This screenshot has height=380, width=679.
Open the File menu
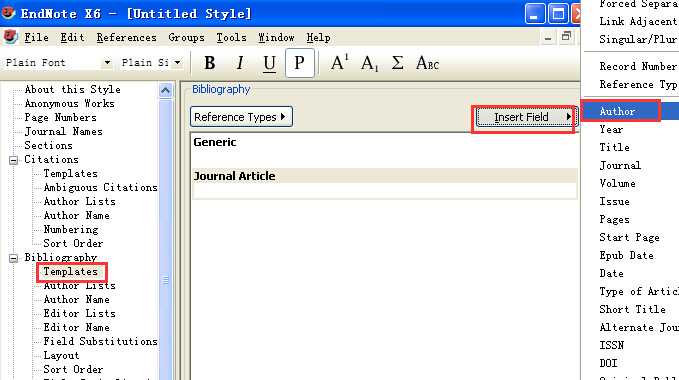point(36,38)
